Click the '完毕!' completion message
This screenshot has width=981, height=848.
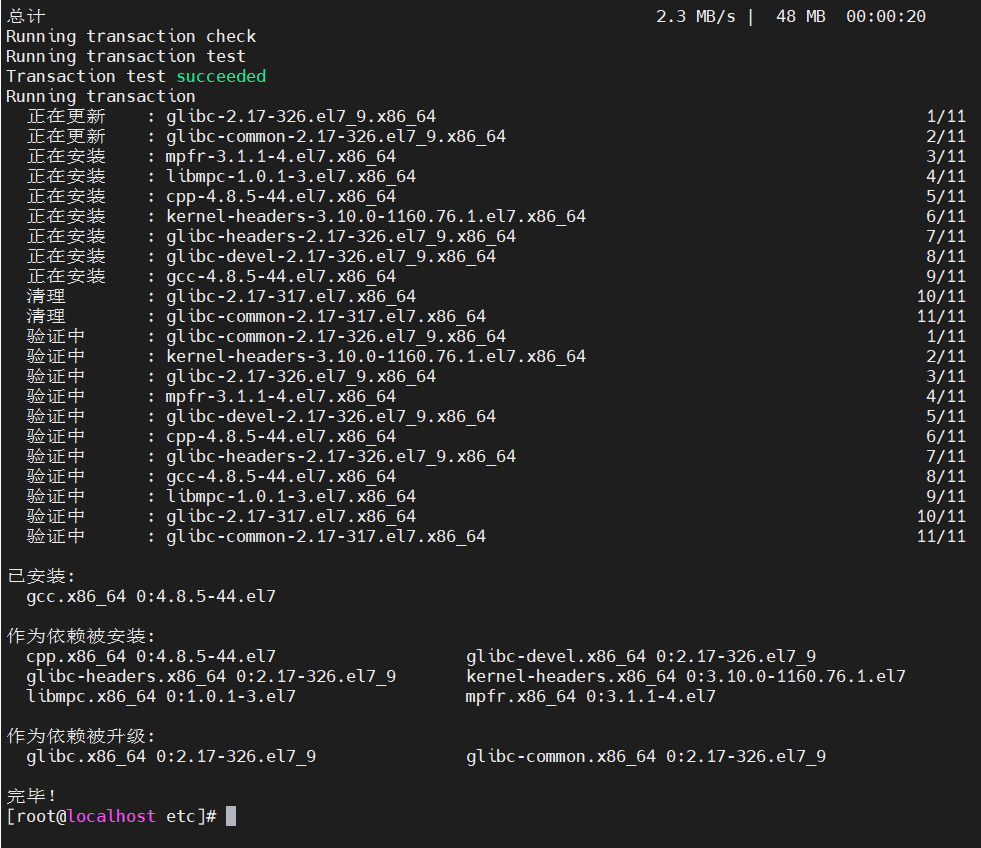click(32, 796)
